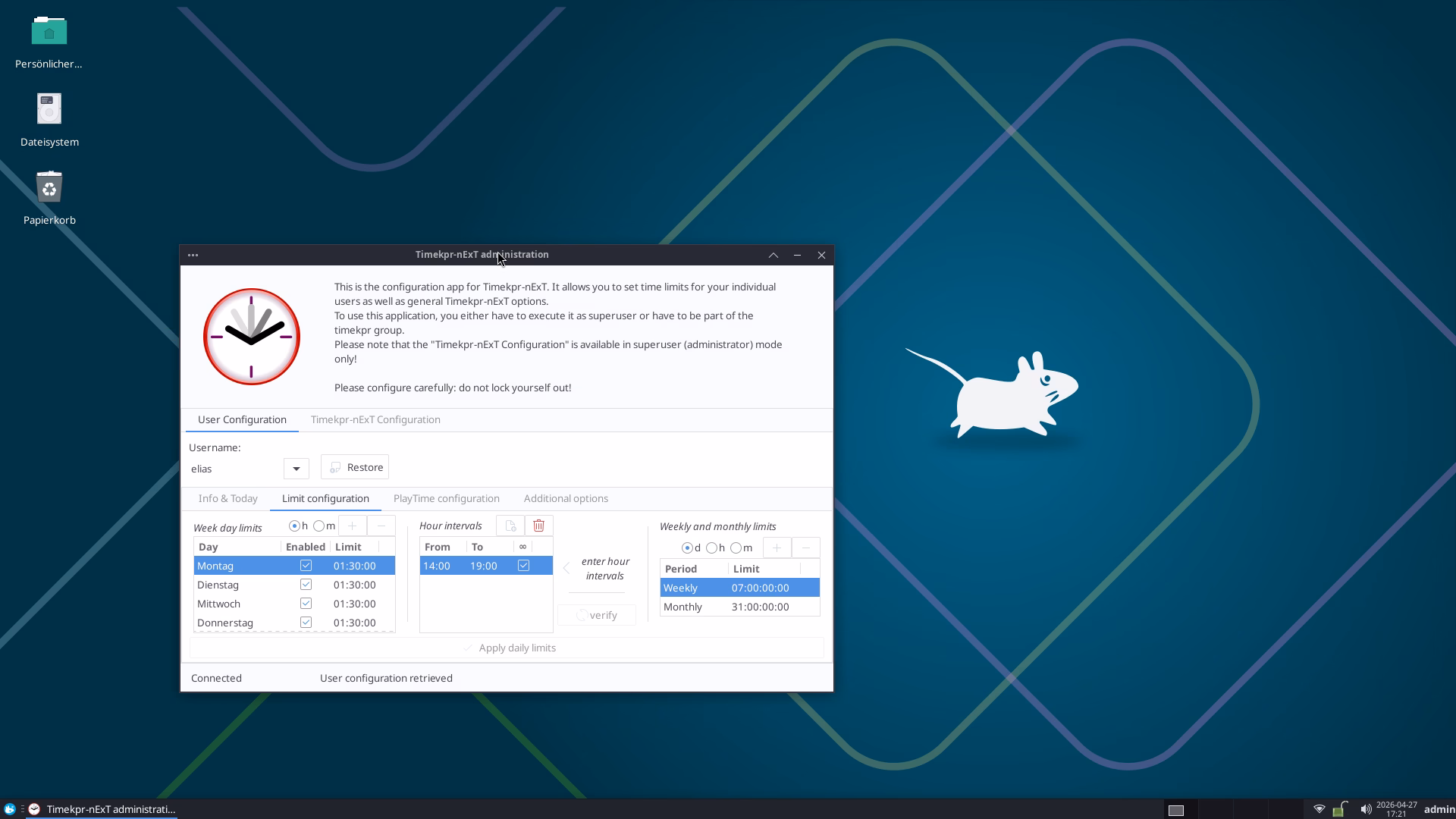
Task: Click the workspace switcher first desktop
Action: click(x=1176, y=810)
